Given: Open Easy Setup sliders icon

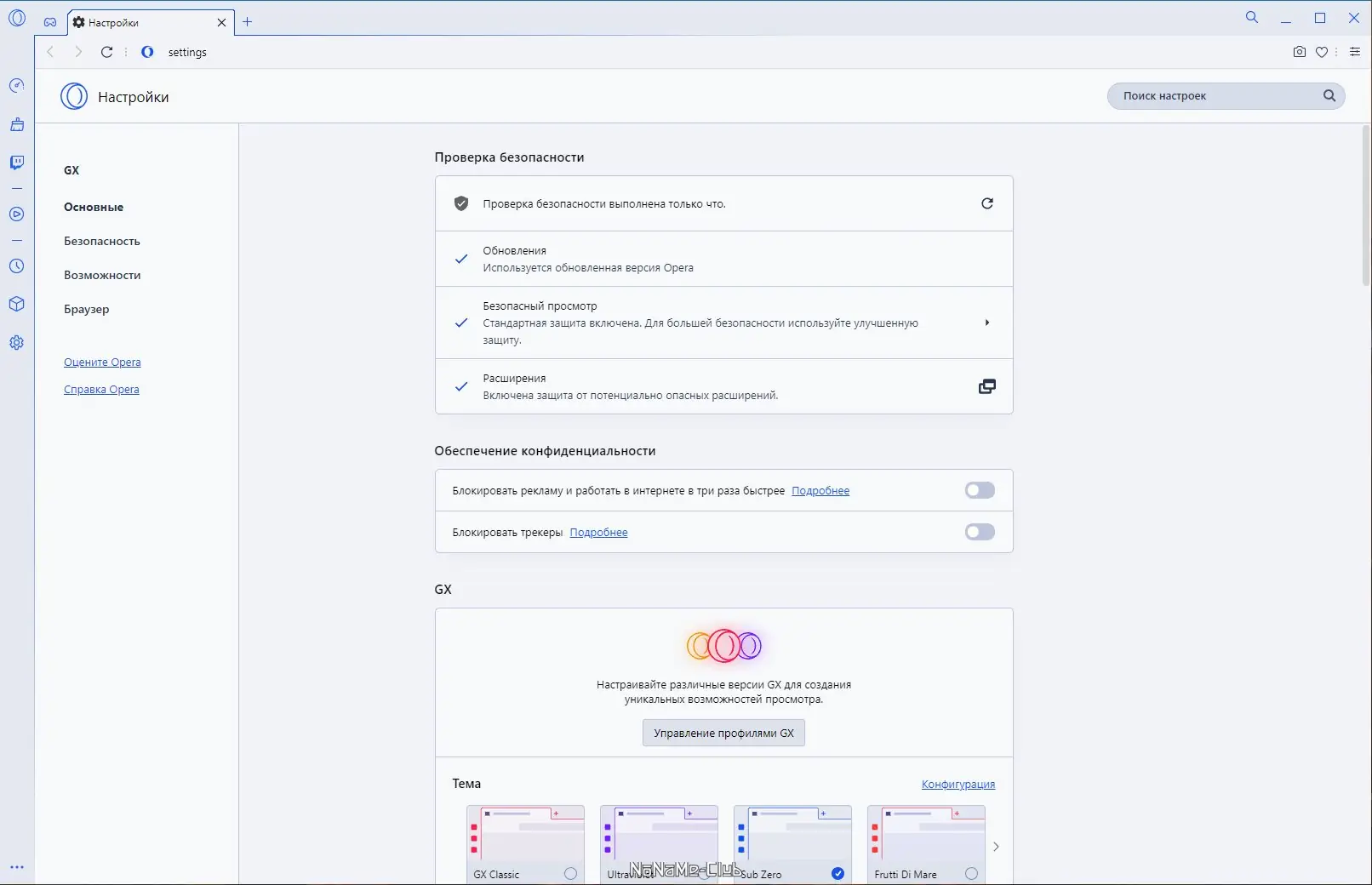Looking at the screenshot, I should click(1355, 52).
